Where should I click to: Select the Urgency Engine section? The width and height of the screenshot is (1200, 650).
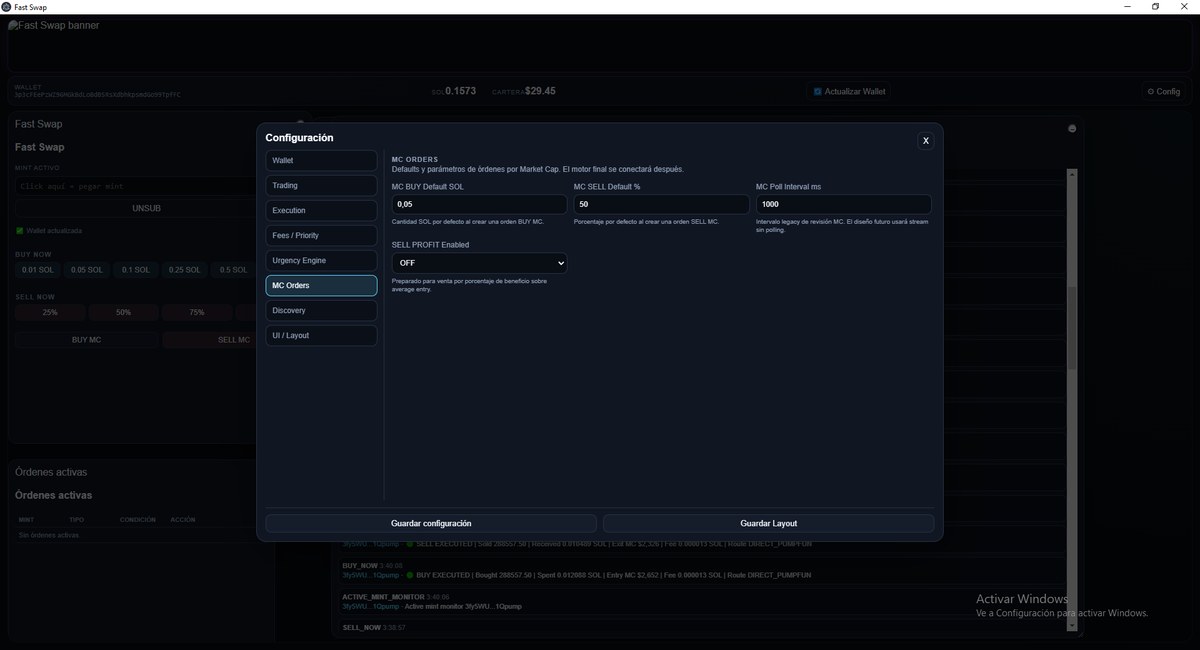(x=321, y=260)
